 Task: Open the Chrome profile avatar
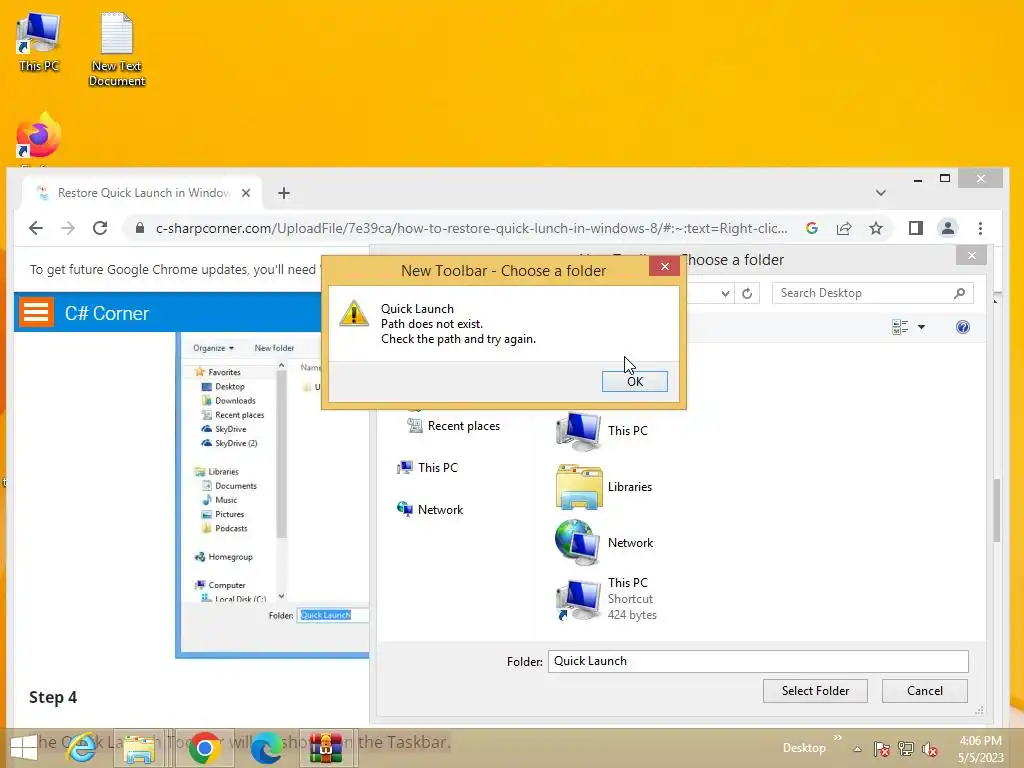[948, 228]
